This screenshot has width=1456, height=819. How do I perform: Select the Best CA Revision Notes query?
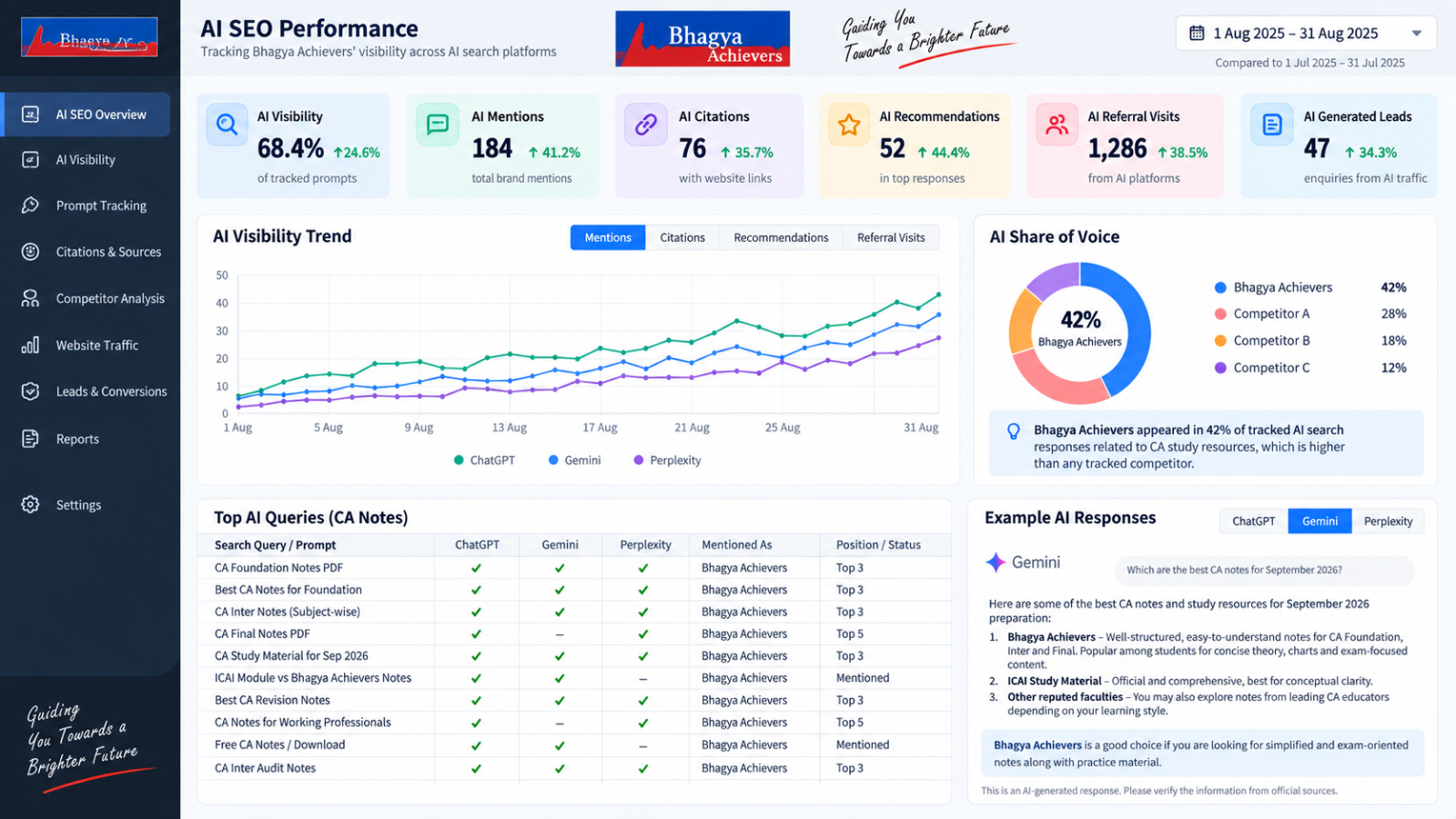point(272,701)
